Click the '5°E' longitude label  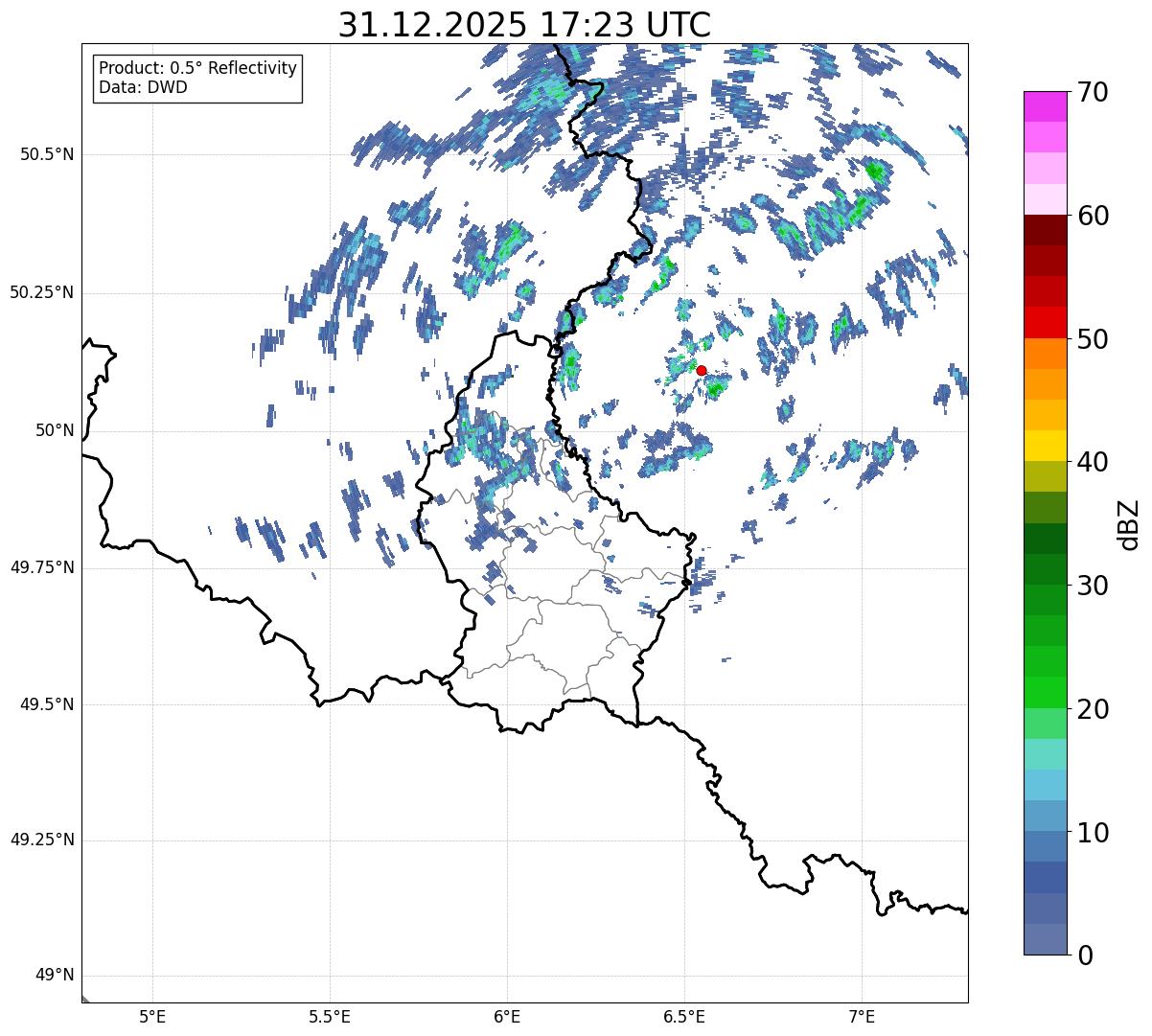click(152, 1017)
